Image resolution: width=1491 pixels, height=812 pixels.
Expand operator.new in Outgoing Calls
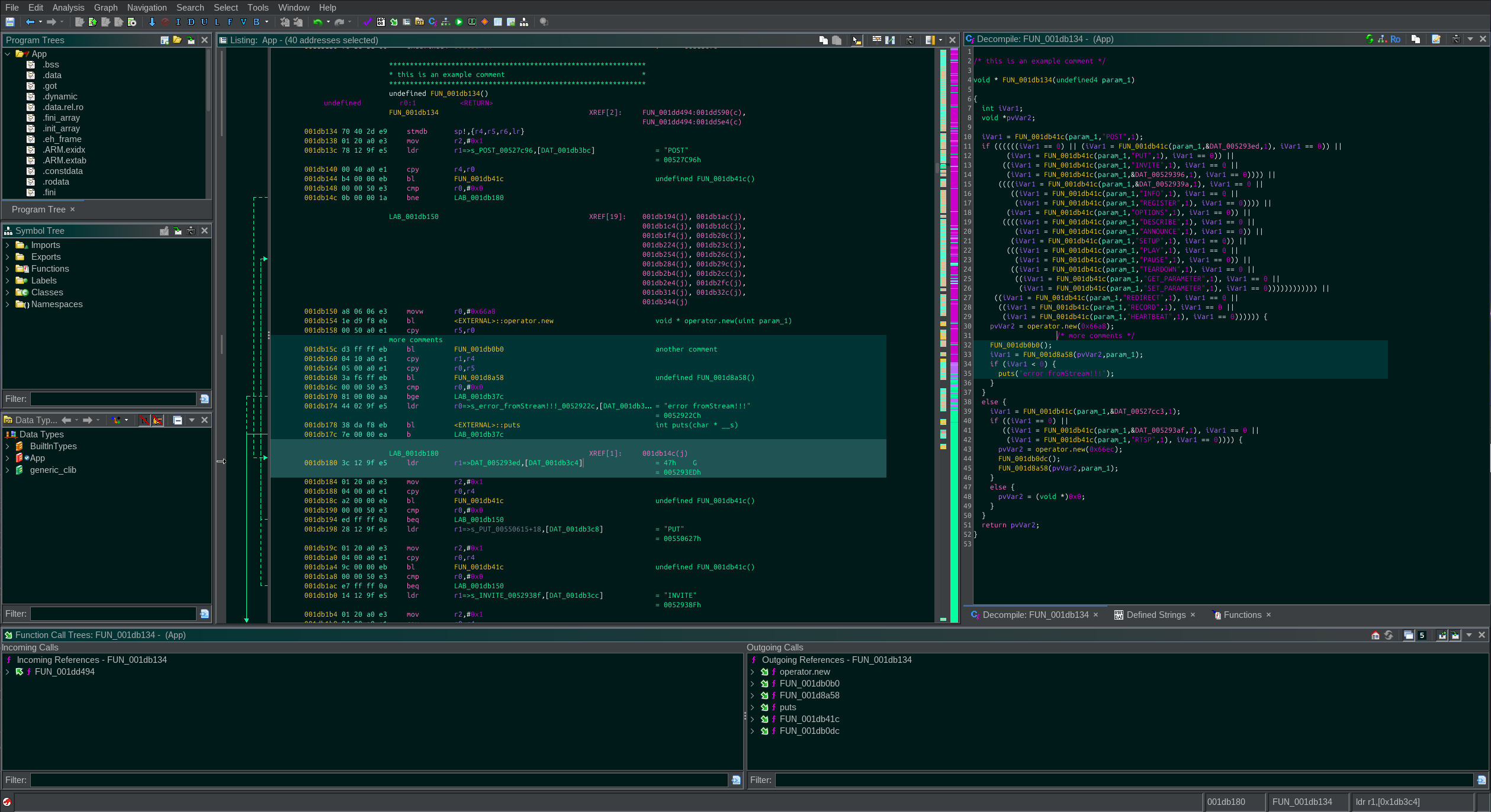pos(752,672)
